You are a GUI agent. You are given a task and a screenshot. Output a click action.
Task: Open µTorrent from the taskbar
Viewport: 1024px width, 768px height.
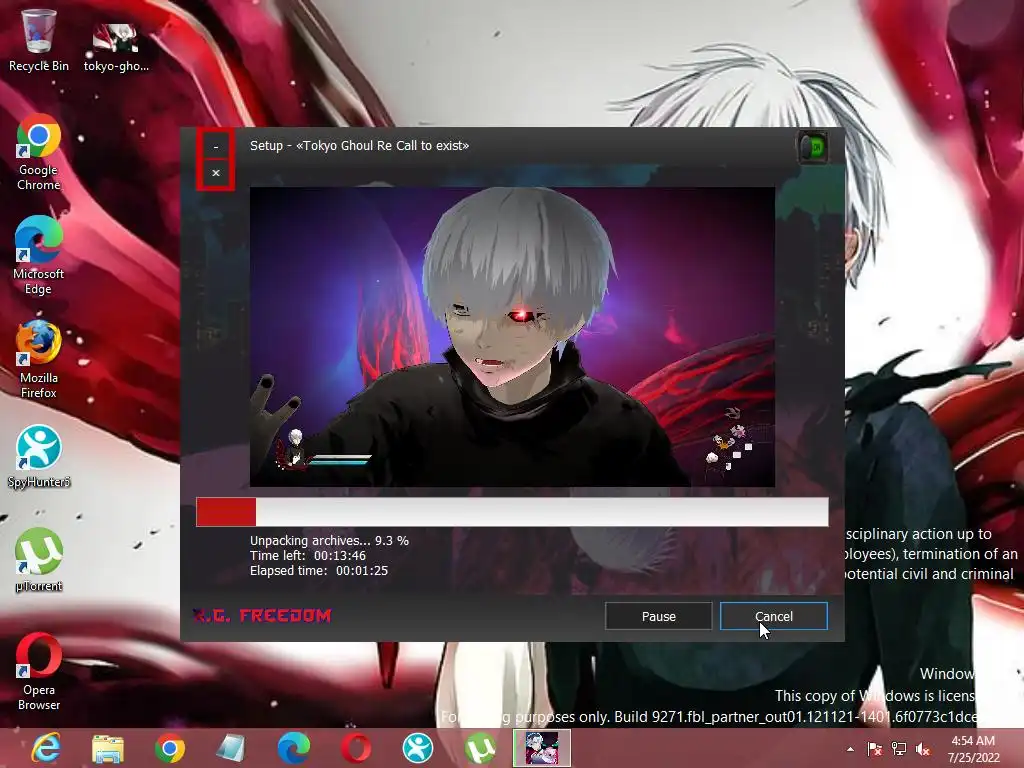480,748
